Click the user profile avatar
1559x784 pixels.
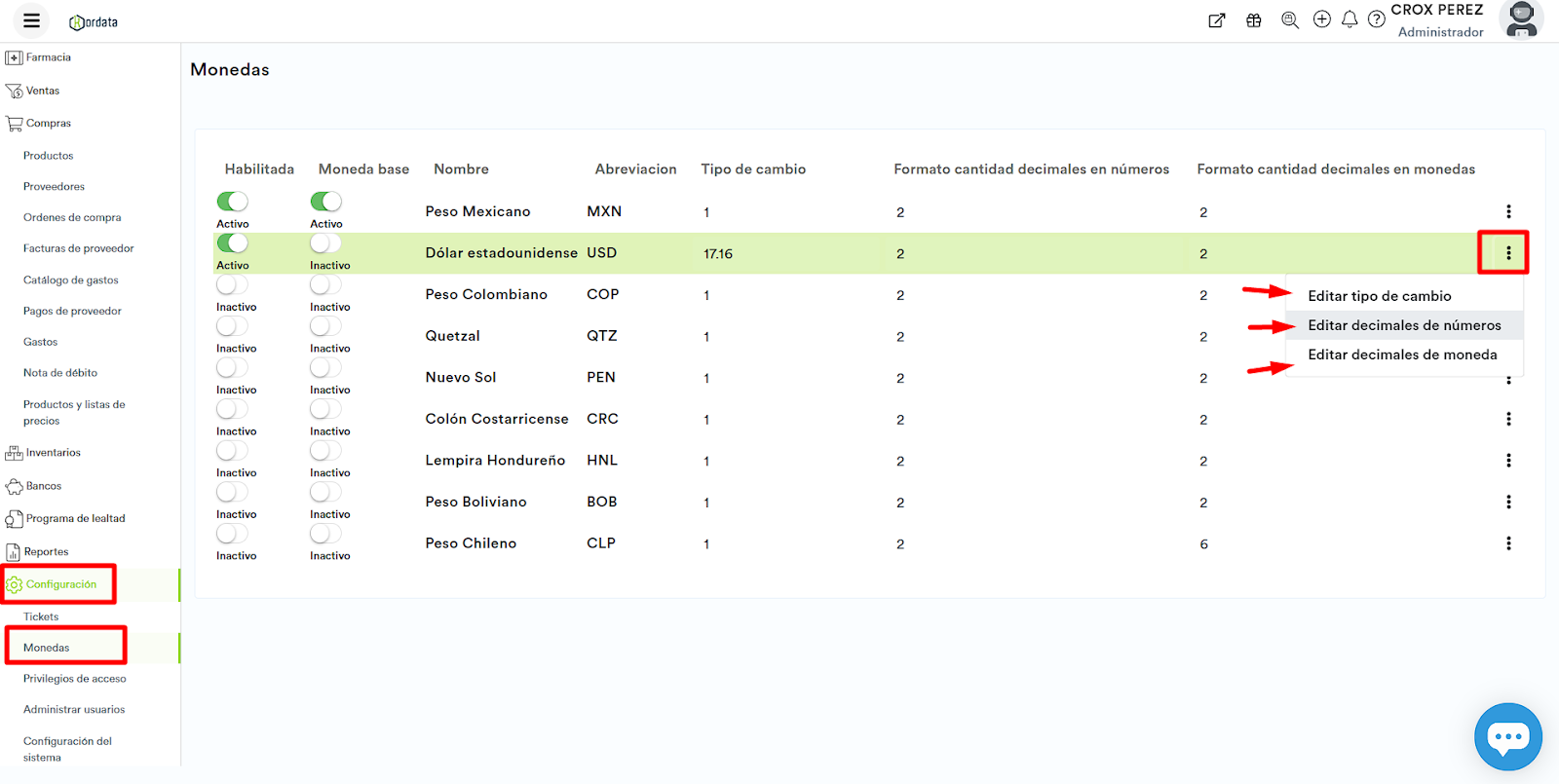(x=1521, y=20)
